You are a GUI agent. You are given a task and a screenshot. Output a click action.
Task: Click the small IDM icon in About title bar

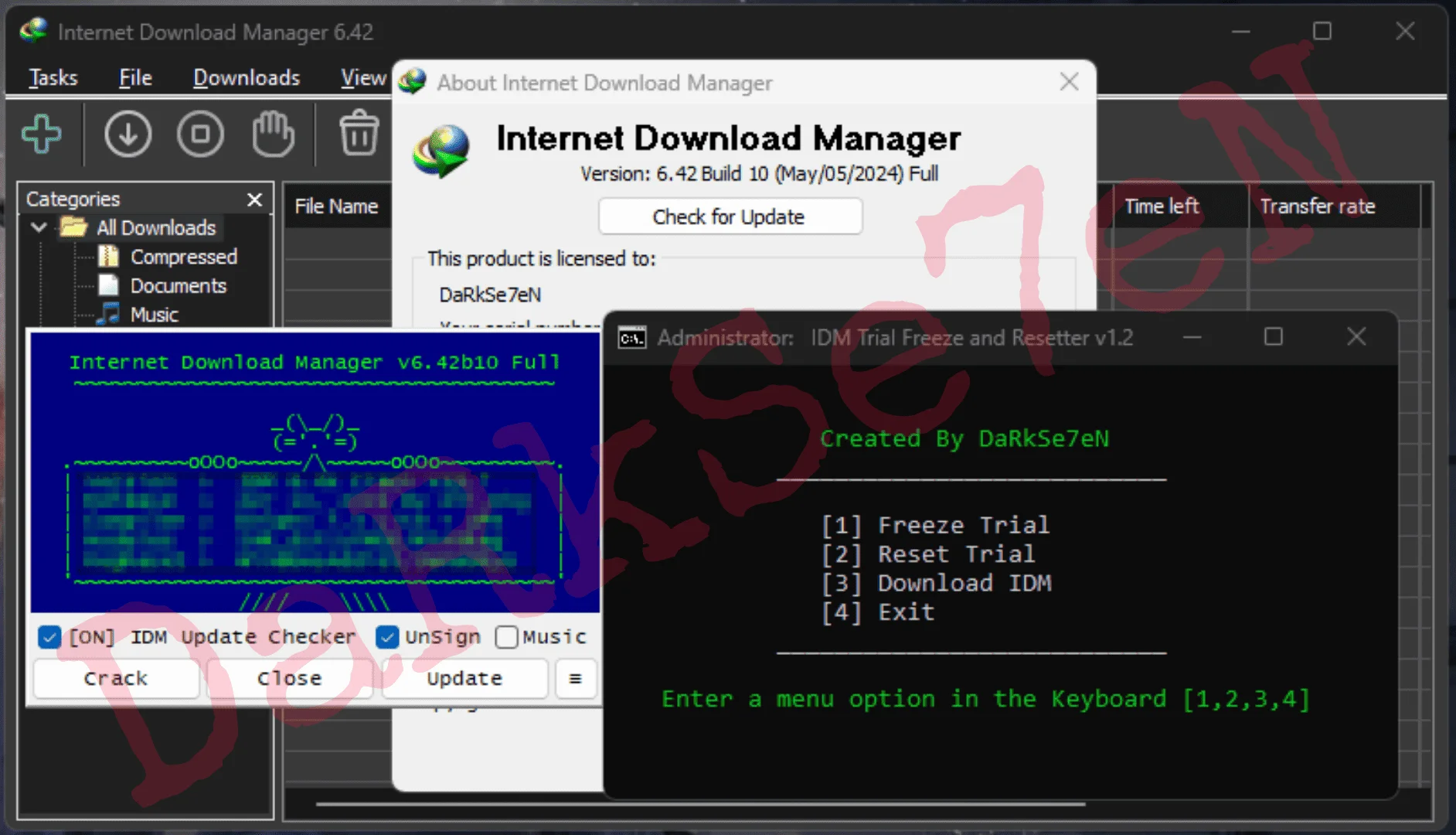tap(413, 81)
